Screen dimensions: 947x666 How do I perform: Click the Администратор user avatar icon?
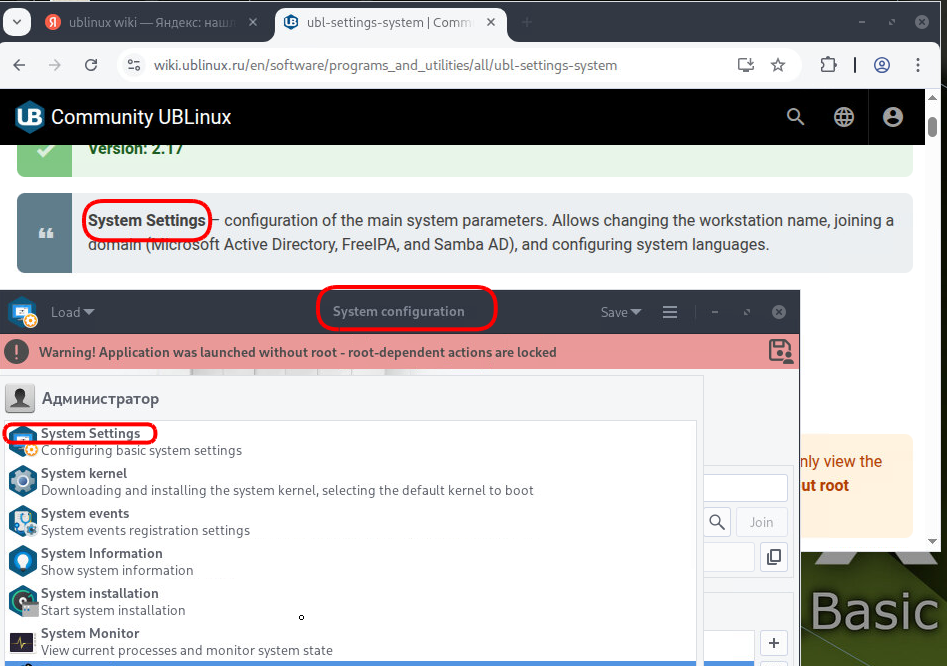point(20,399)
